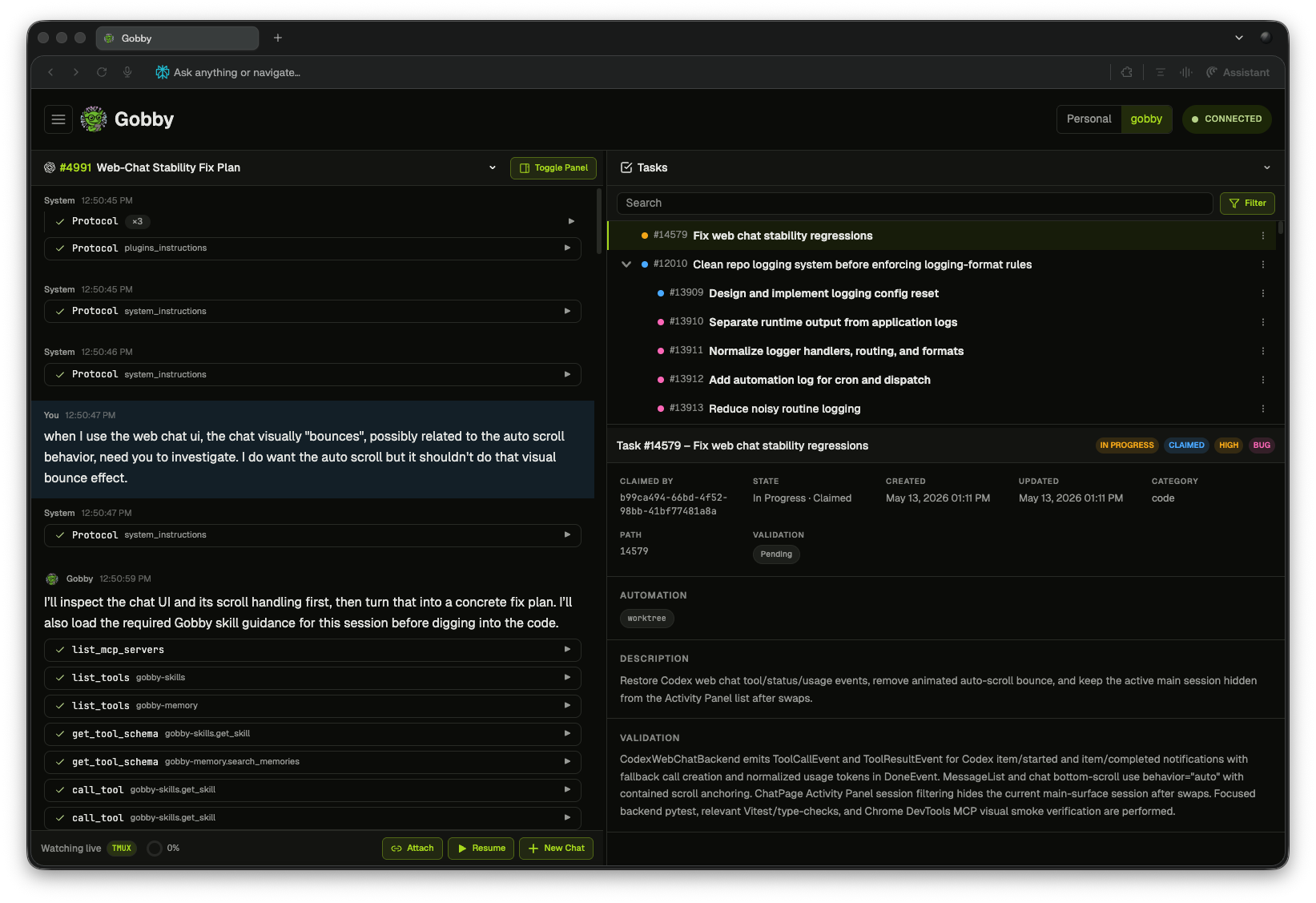The height and width of the screenshot is (903, 1316).
Task: Select task Normalize logger handlers, routing, and formats
Action: pos(941,351)
